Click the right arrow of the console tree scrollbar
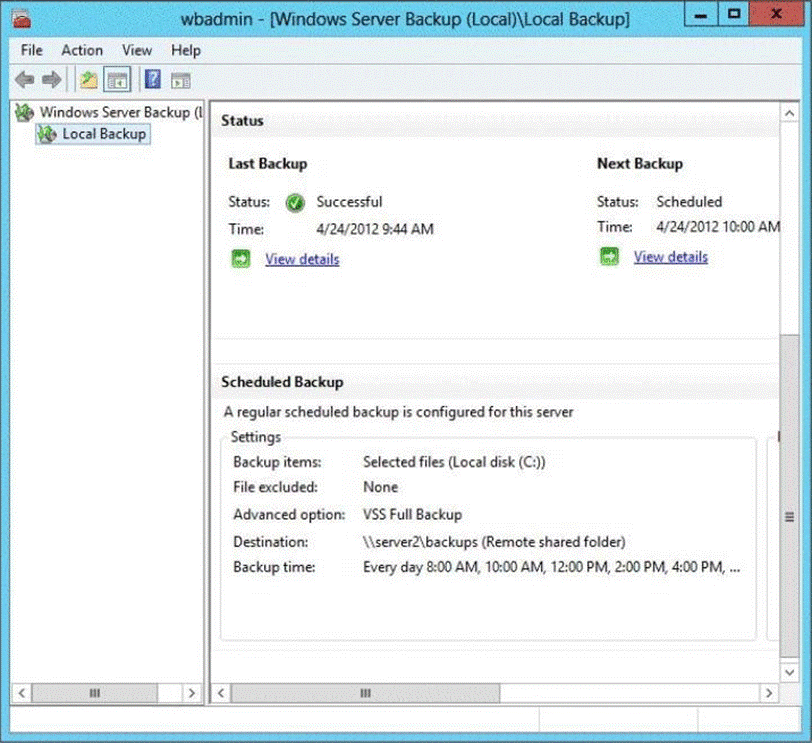812x743 pixels. 193,692
